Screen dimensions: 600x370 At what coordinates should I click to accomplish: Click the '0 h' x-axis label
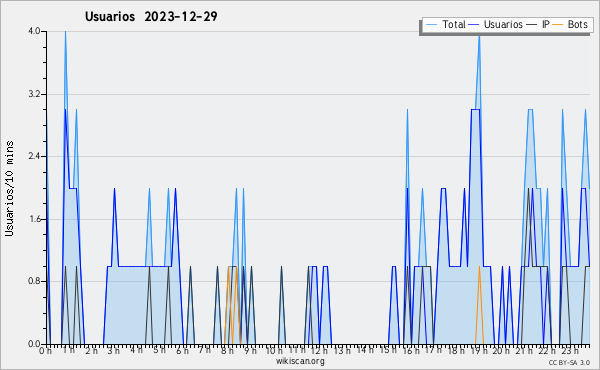point(46,350)
